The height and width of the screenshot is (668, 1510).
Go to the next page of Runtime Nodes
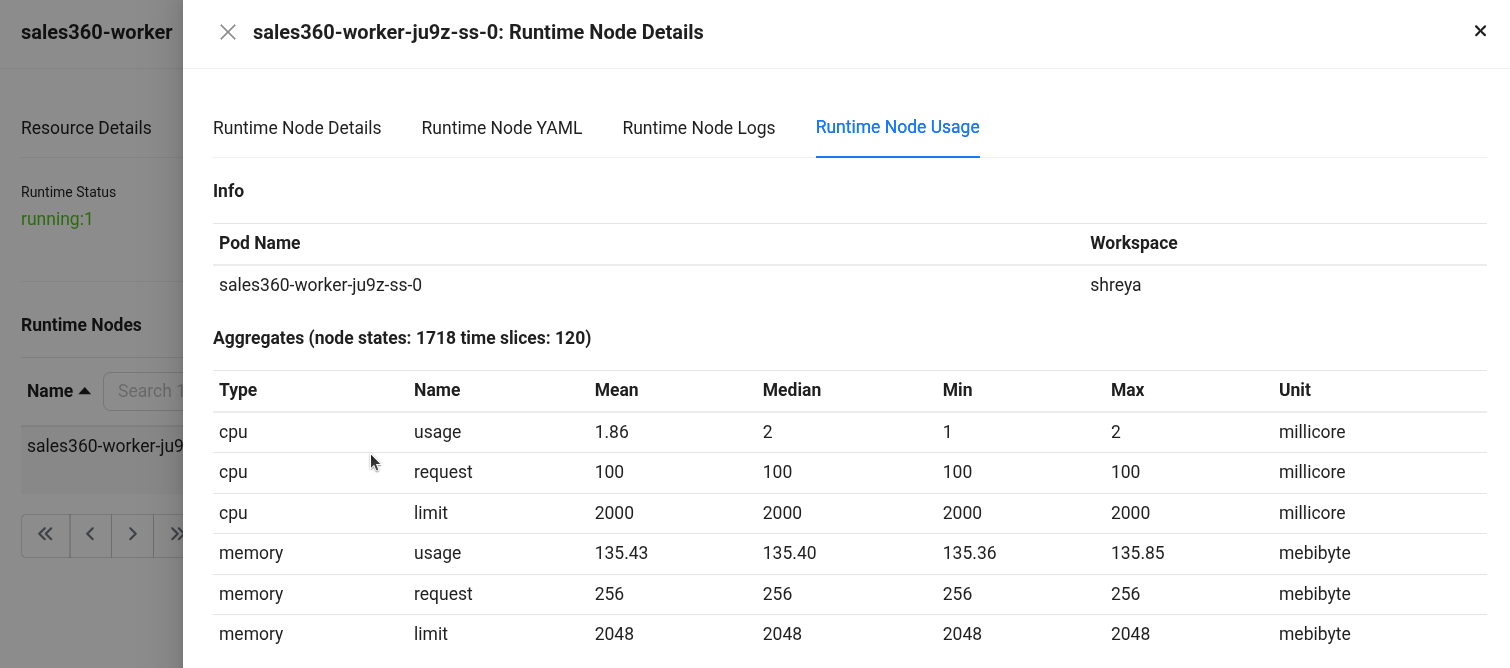[x=132, y=534]
